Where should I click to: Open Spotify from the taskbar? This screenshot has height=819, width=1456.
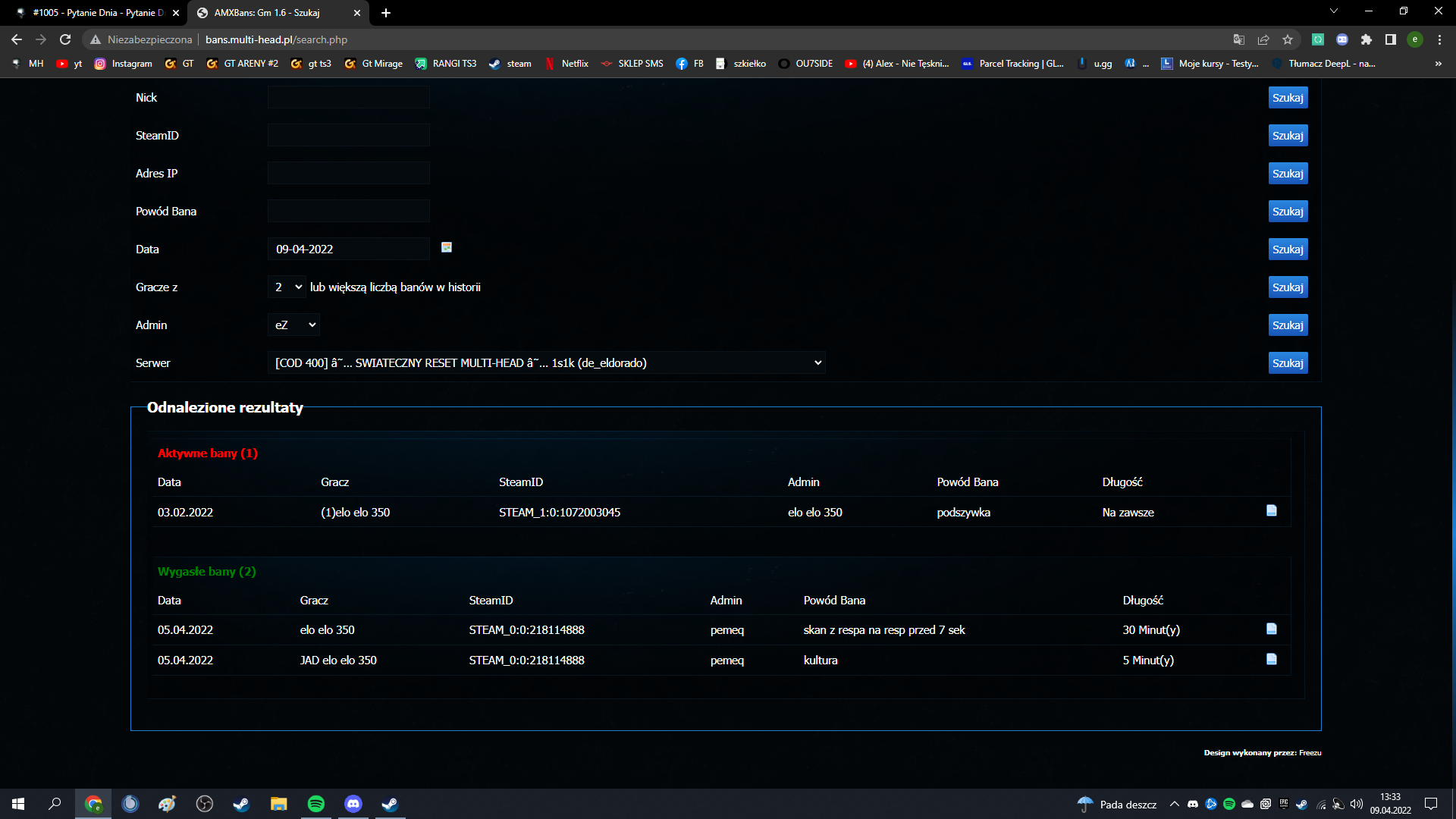(x=316, y=804)
